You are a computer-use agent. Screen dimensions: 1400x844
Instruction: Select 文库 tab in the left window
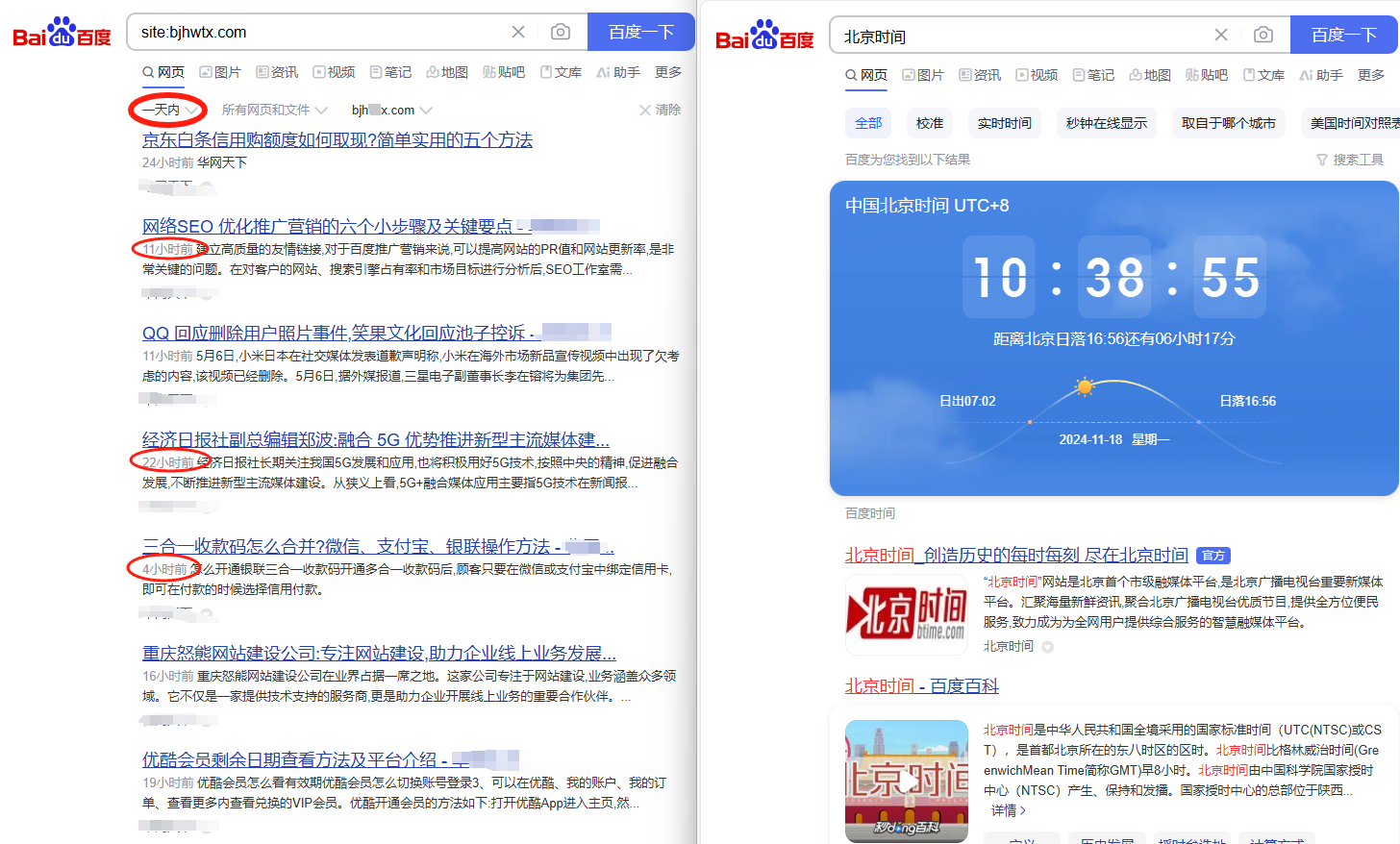561,72
